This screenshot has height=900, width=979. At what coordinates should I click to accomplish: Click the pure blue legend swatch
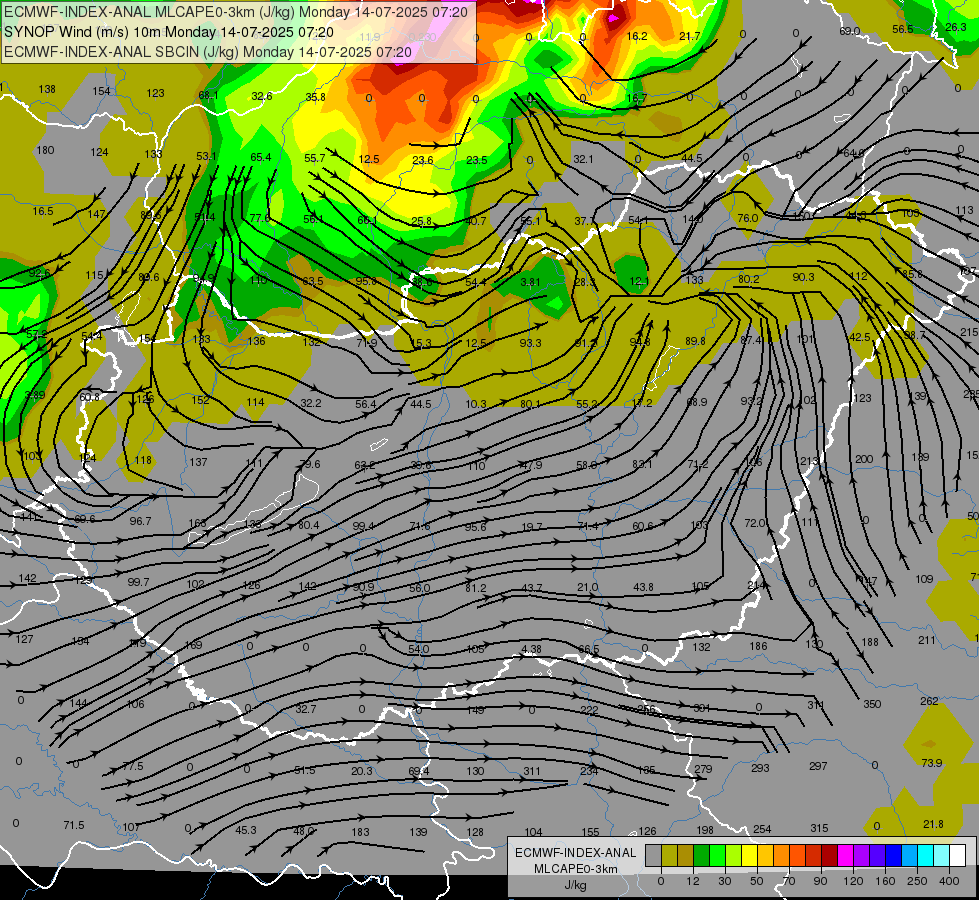pos(893,856)
